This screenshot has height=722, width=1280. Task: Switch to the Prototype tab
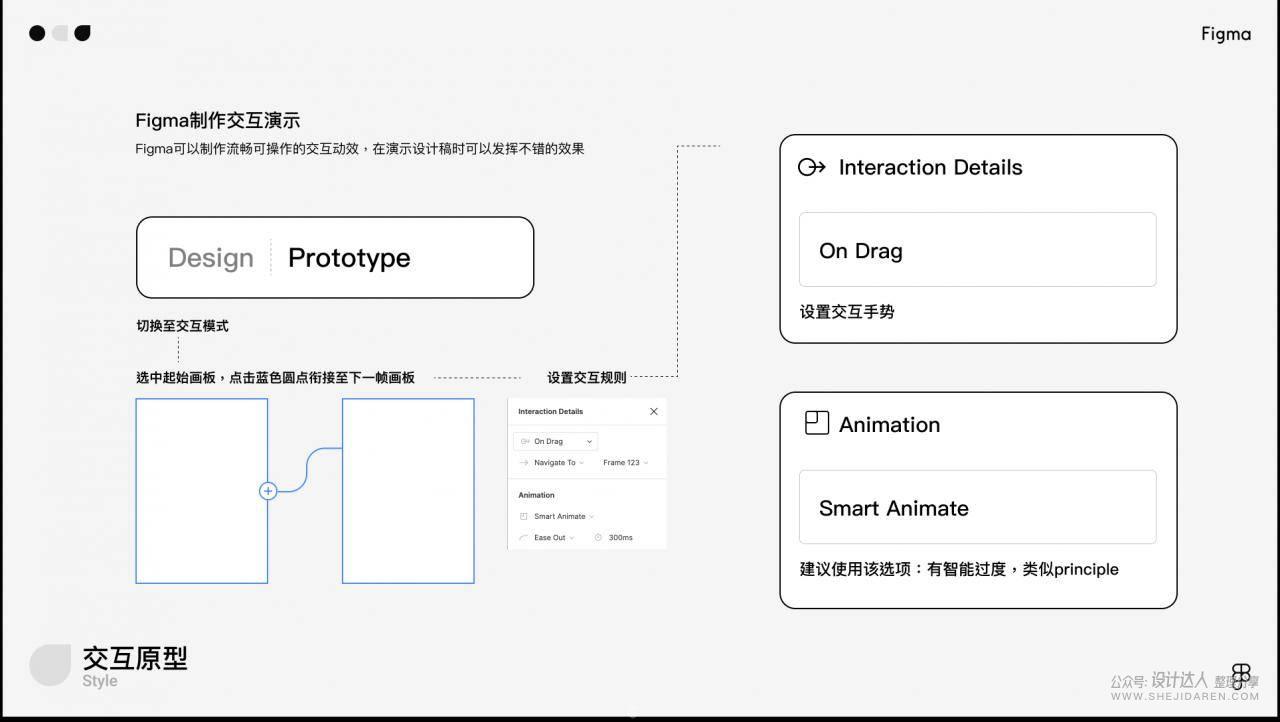(x=349, y=258)
